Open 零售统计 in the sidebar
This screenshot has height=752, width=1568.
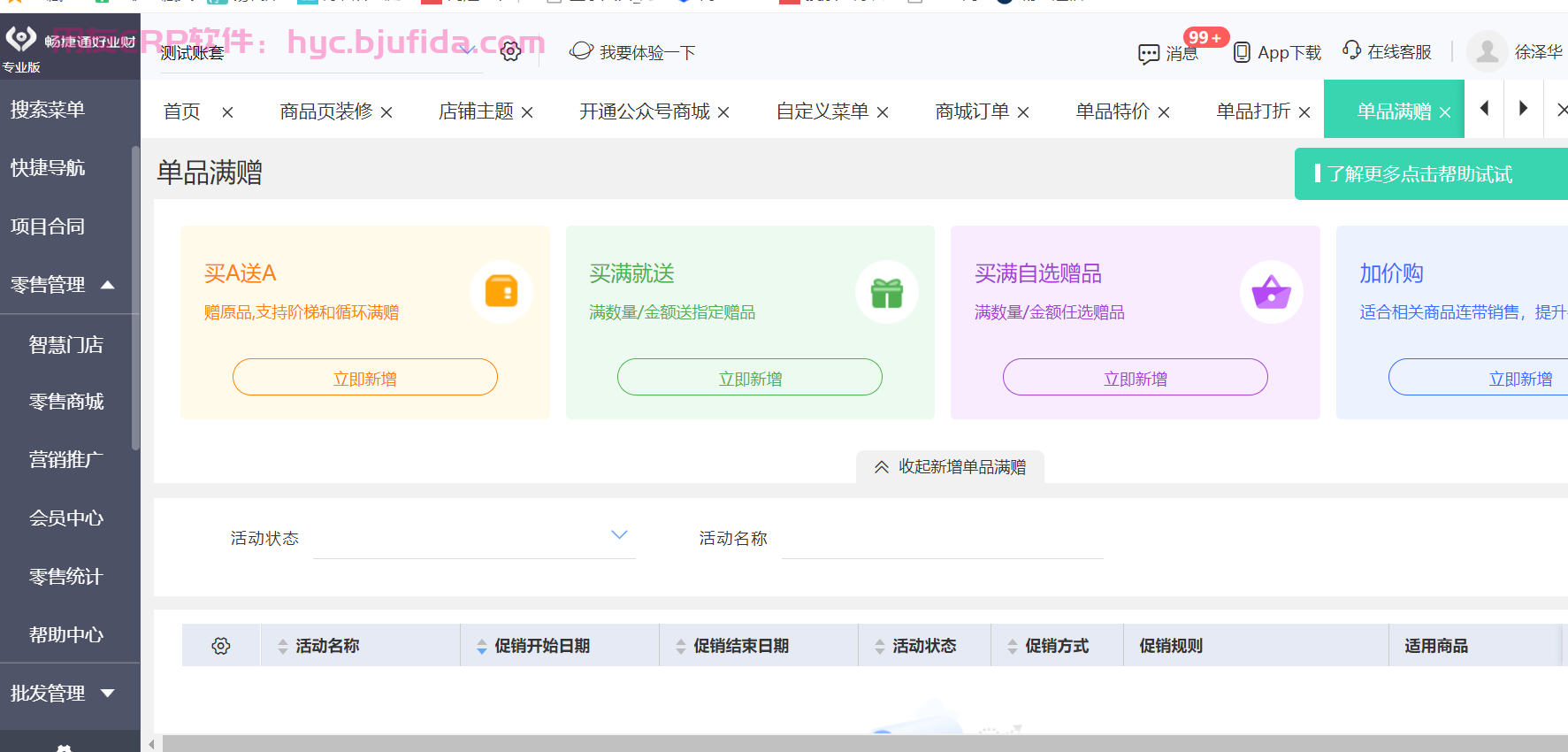(66, 577)
